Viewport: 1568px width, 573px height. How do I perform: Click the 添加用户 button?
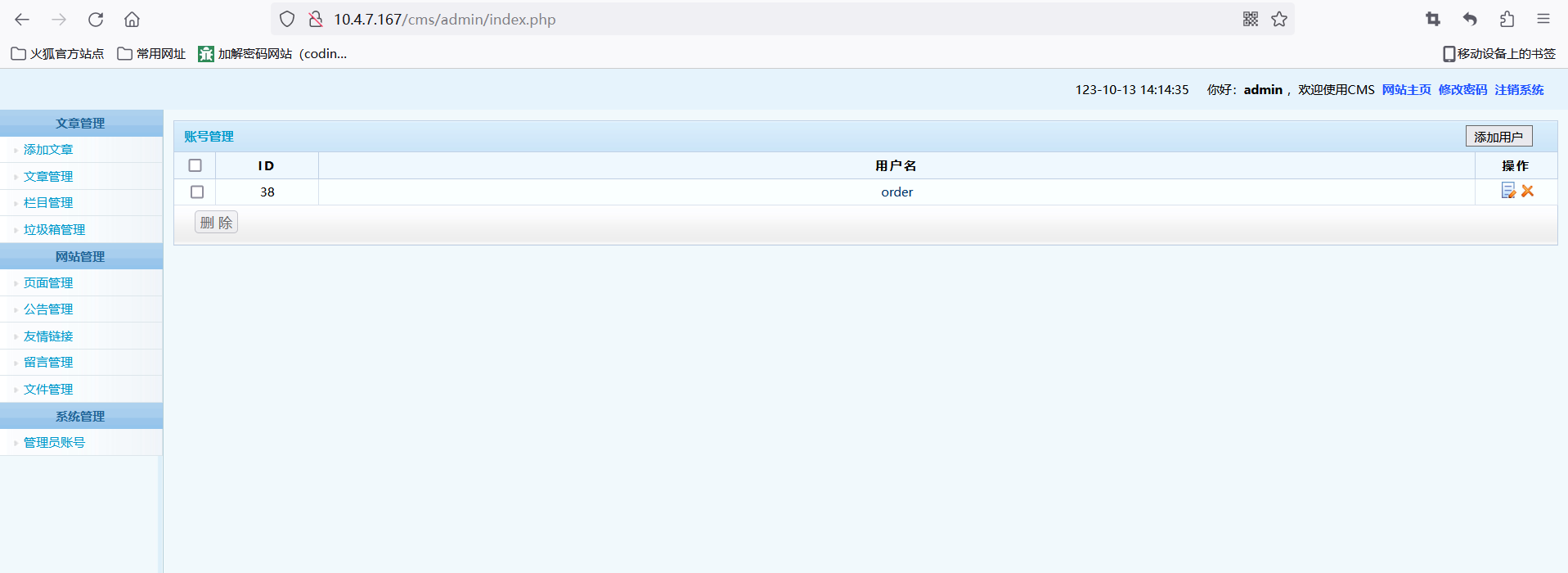click(x=1498, y=137)
